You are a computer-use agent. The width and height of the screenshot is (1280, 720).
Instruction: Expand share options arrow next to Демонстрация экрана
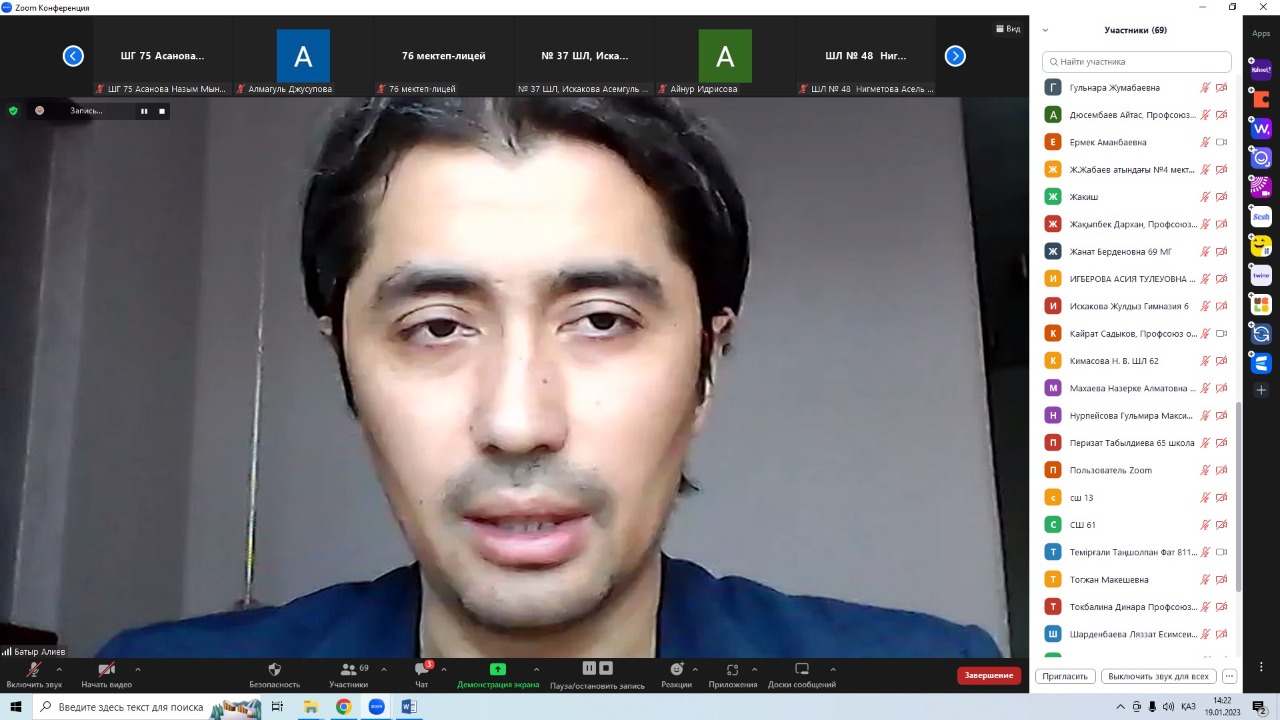point(536,669)
